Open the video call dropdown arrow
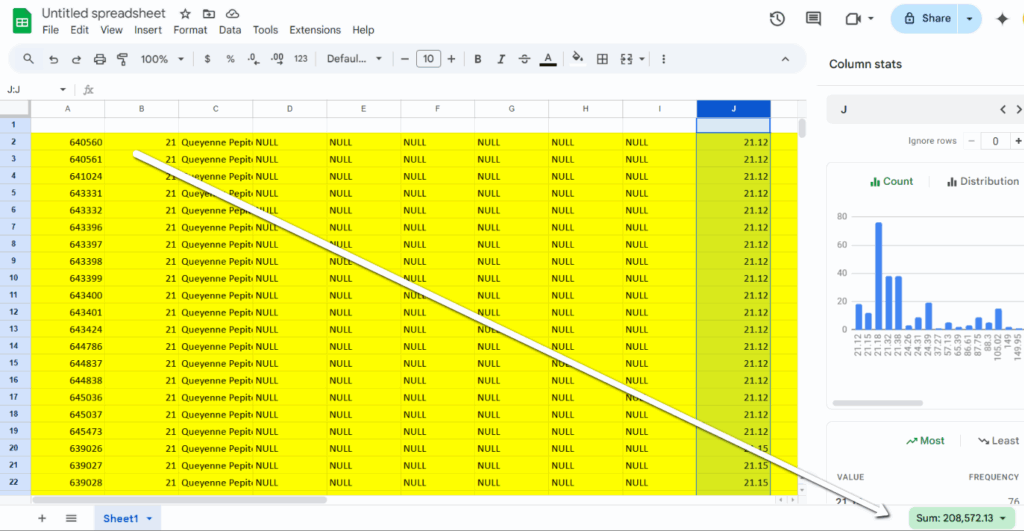The height and width of the screenshot is (531, 1024). point(871,19)
